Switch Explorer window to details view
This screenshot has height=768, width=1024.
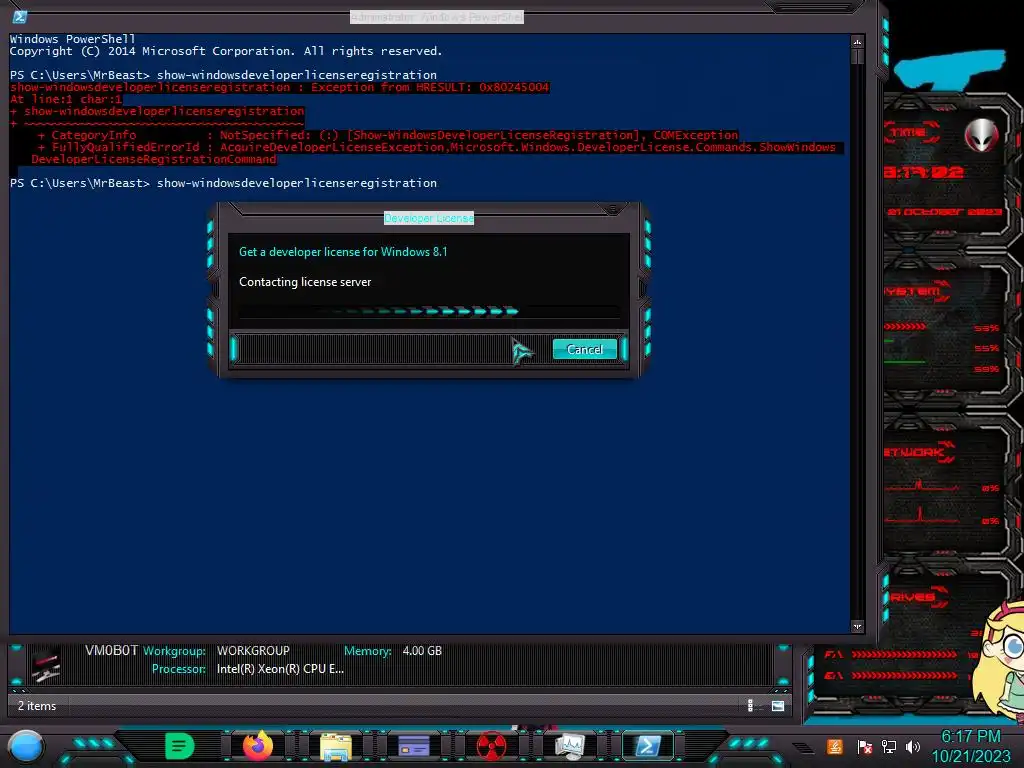pos(750,705)
